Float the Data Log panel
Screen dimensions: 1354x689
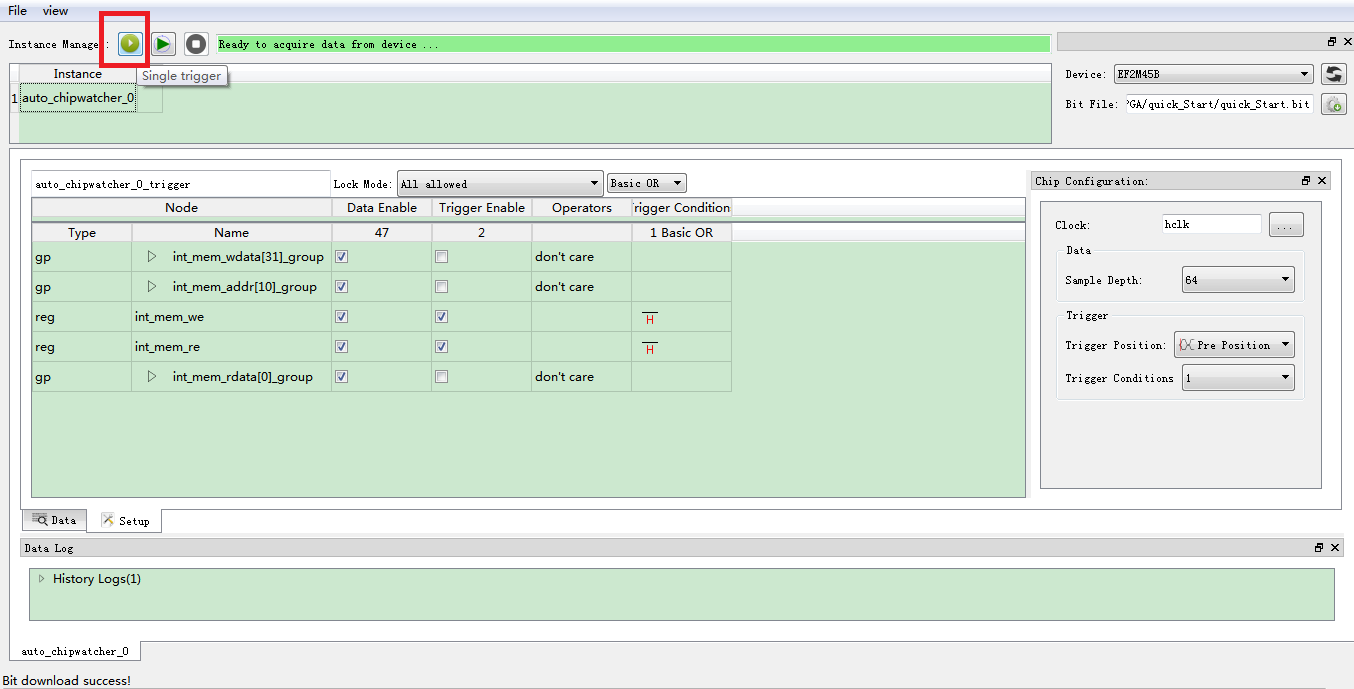point(1318,548)
